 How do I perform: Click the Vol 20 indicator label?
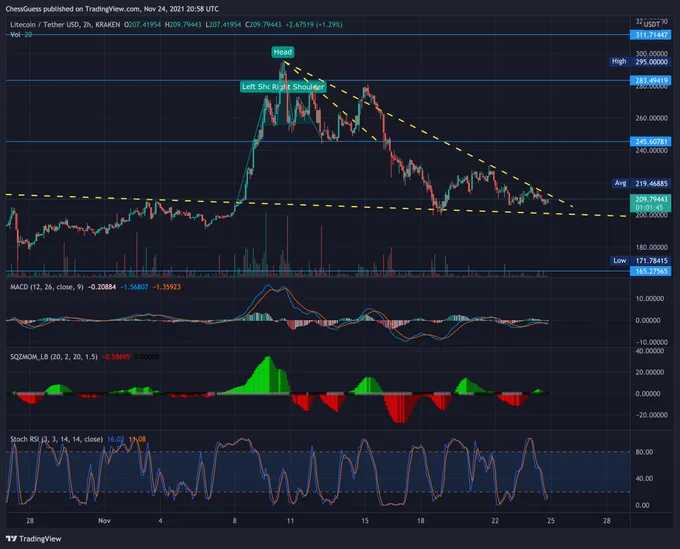tap(21, 34)
